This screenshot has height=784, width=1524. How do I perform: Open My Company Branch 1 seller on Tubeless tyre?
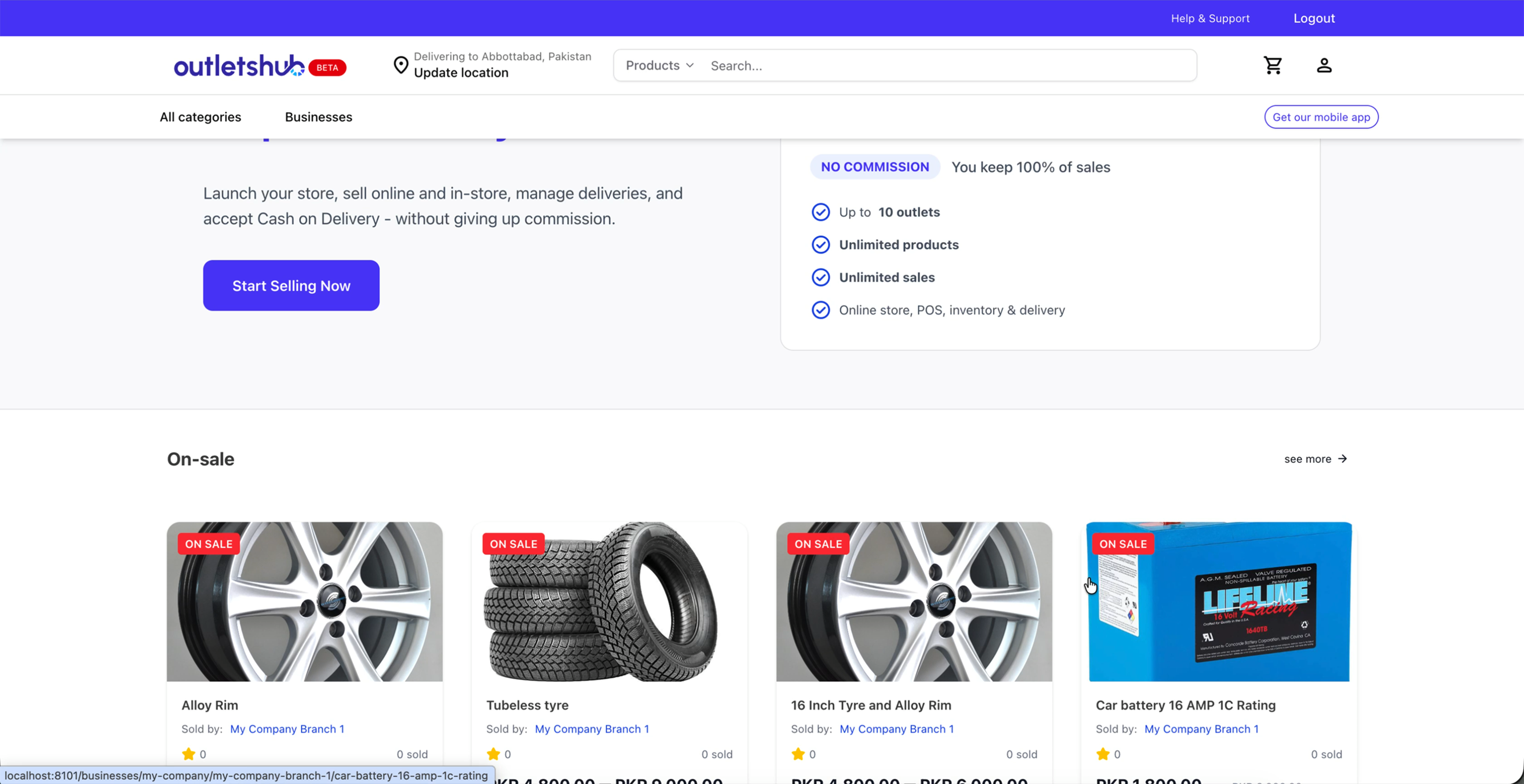(x=591, y=729)
